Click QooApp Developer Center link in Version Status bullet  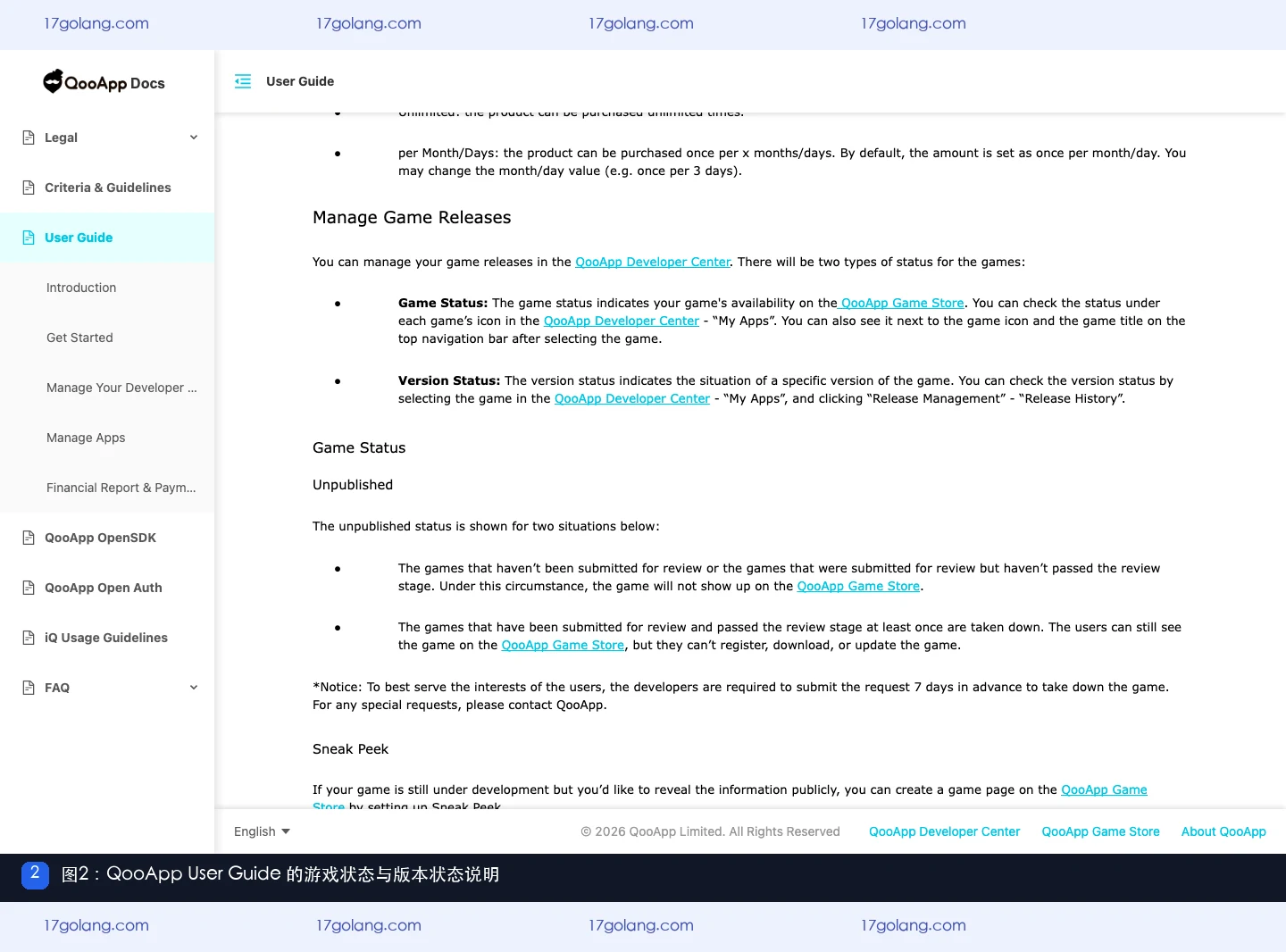click(632, 398)
